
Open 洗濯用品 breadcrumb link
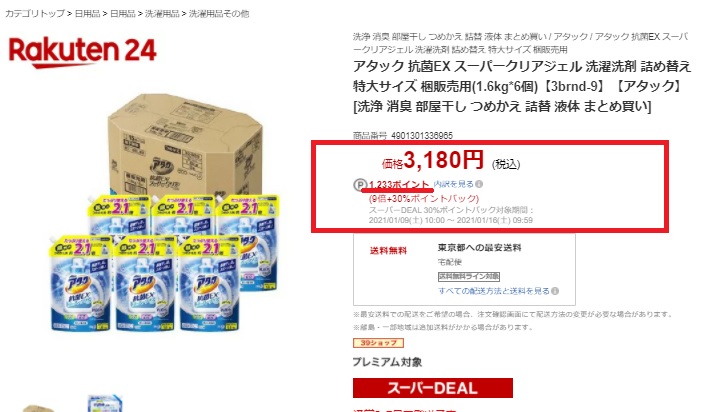(x=162, y=14)
